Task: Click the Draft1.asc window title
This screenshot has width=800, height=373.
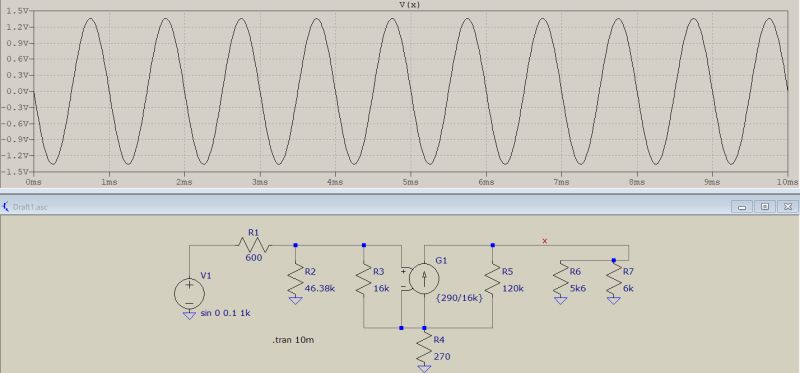Action: (30, 207)
